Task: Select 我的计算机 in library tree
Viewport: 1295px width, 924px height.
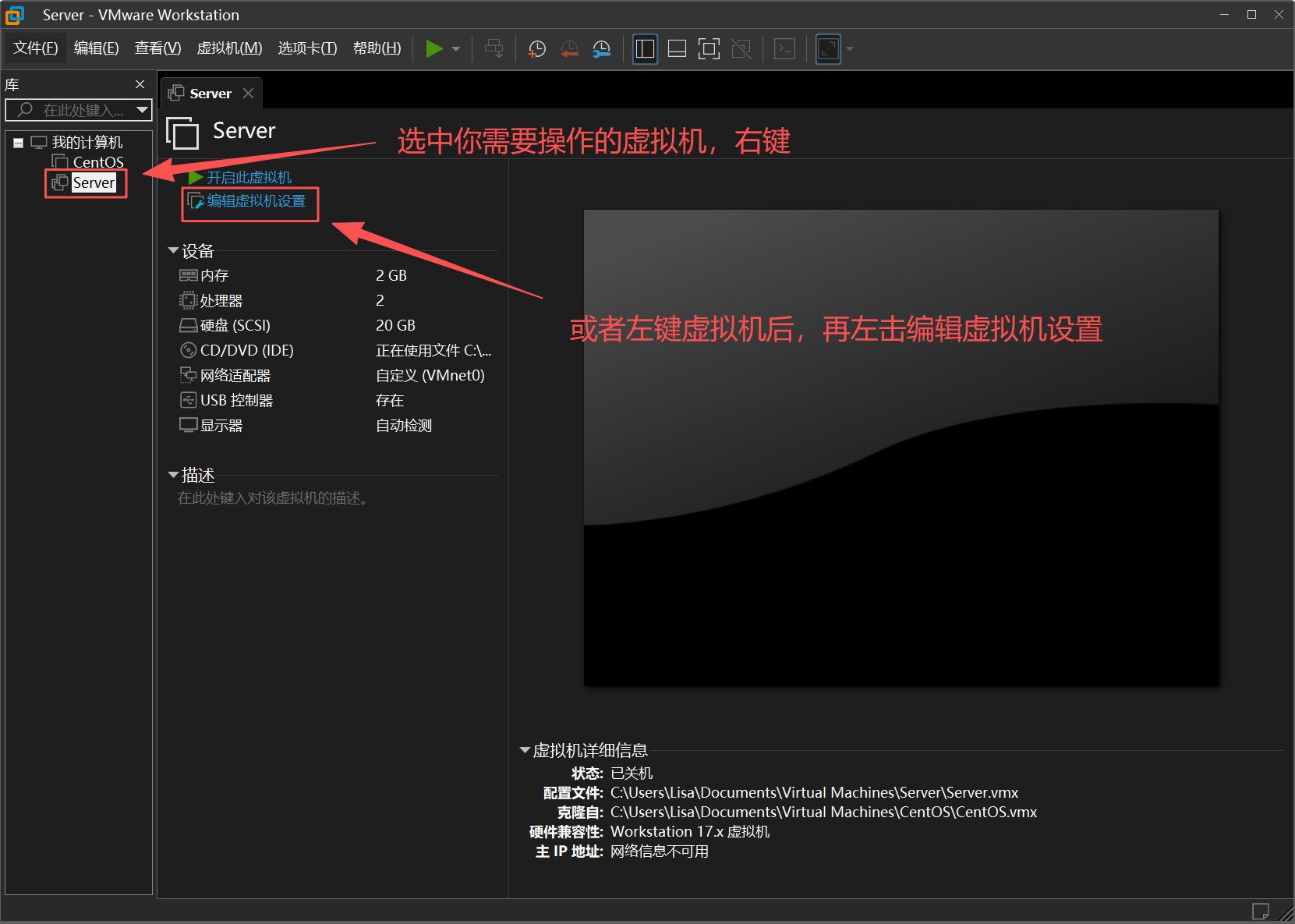Action: [87, 142]
